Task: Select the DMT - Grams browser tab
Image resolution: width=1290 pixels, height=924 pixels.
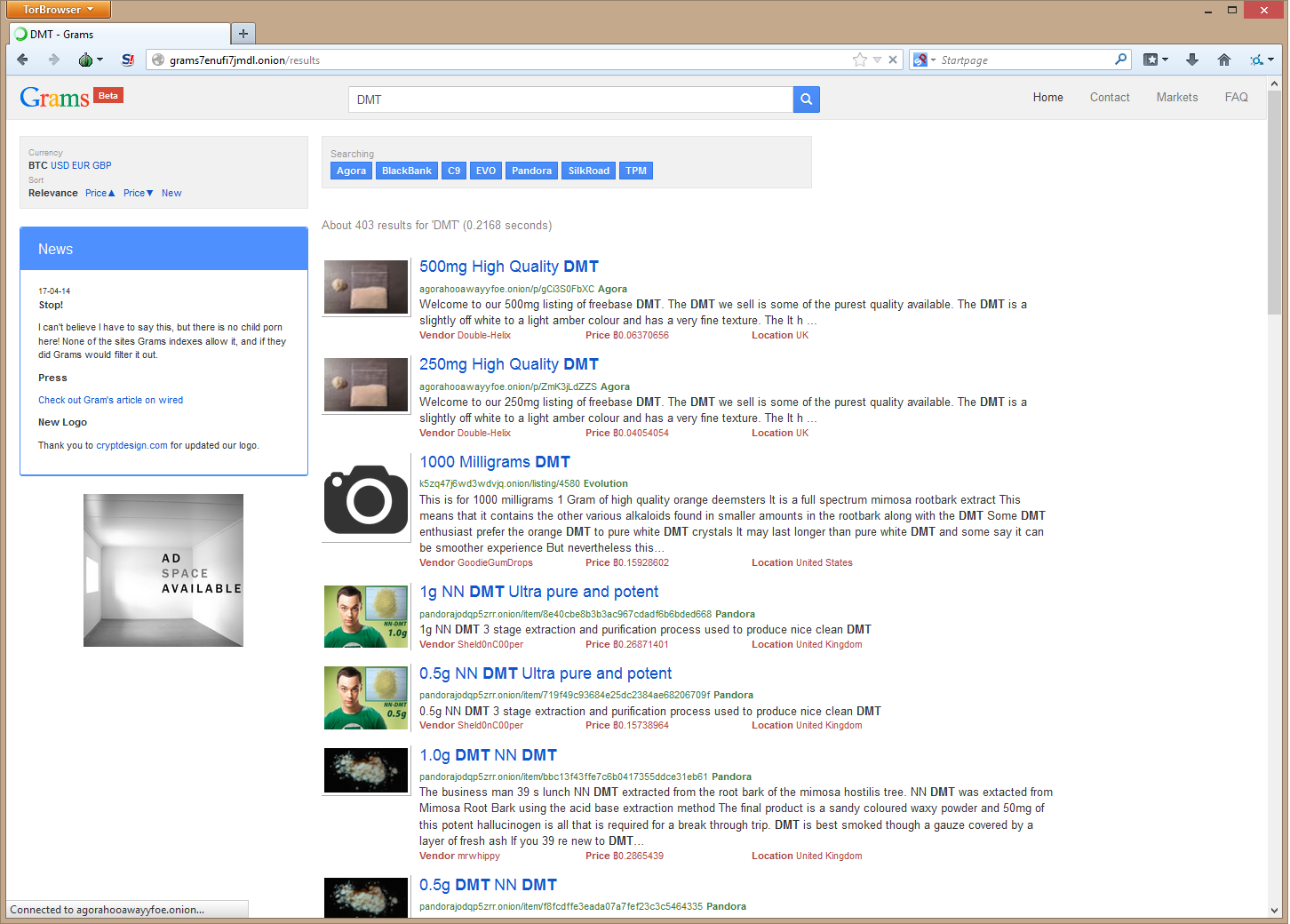Action: pyautogui.click(x=119, y=34)
